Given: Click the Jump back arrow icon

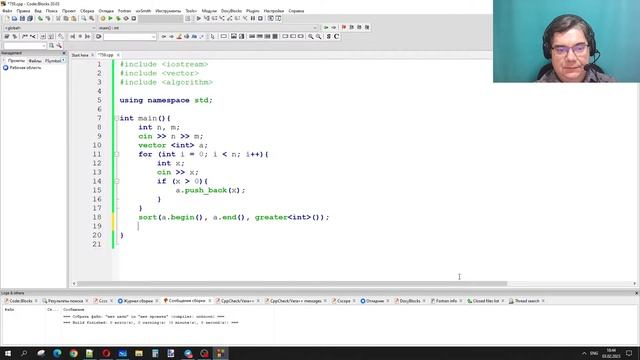Looking at the screenshot, I should (x=326, y=27).
